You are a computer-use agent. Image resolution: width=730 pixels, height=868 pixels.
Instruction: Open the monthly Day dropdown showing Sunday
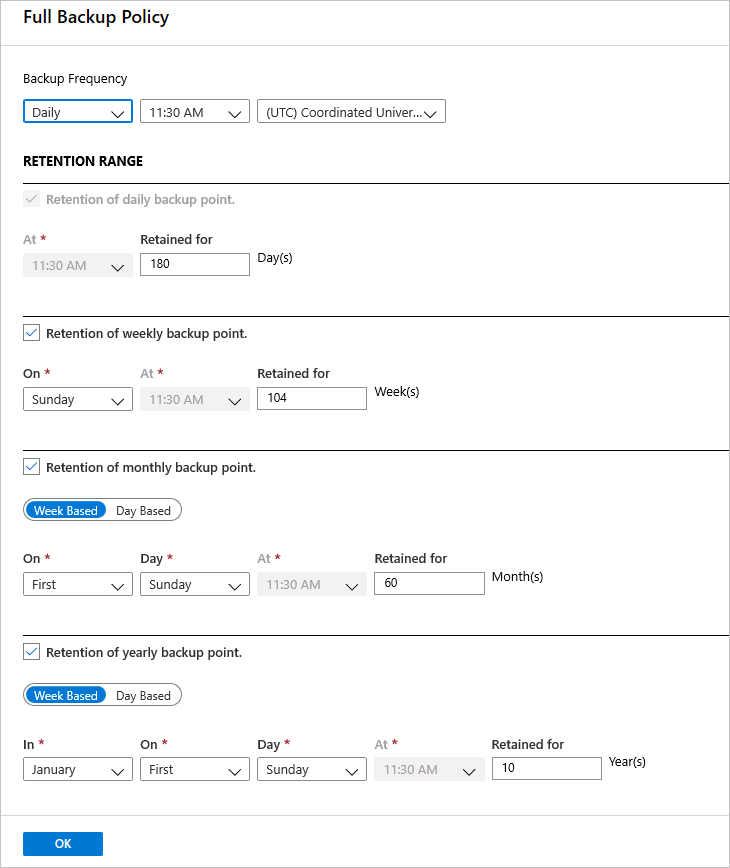pos(194,583)
